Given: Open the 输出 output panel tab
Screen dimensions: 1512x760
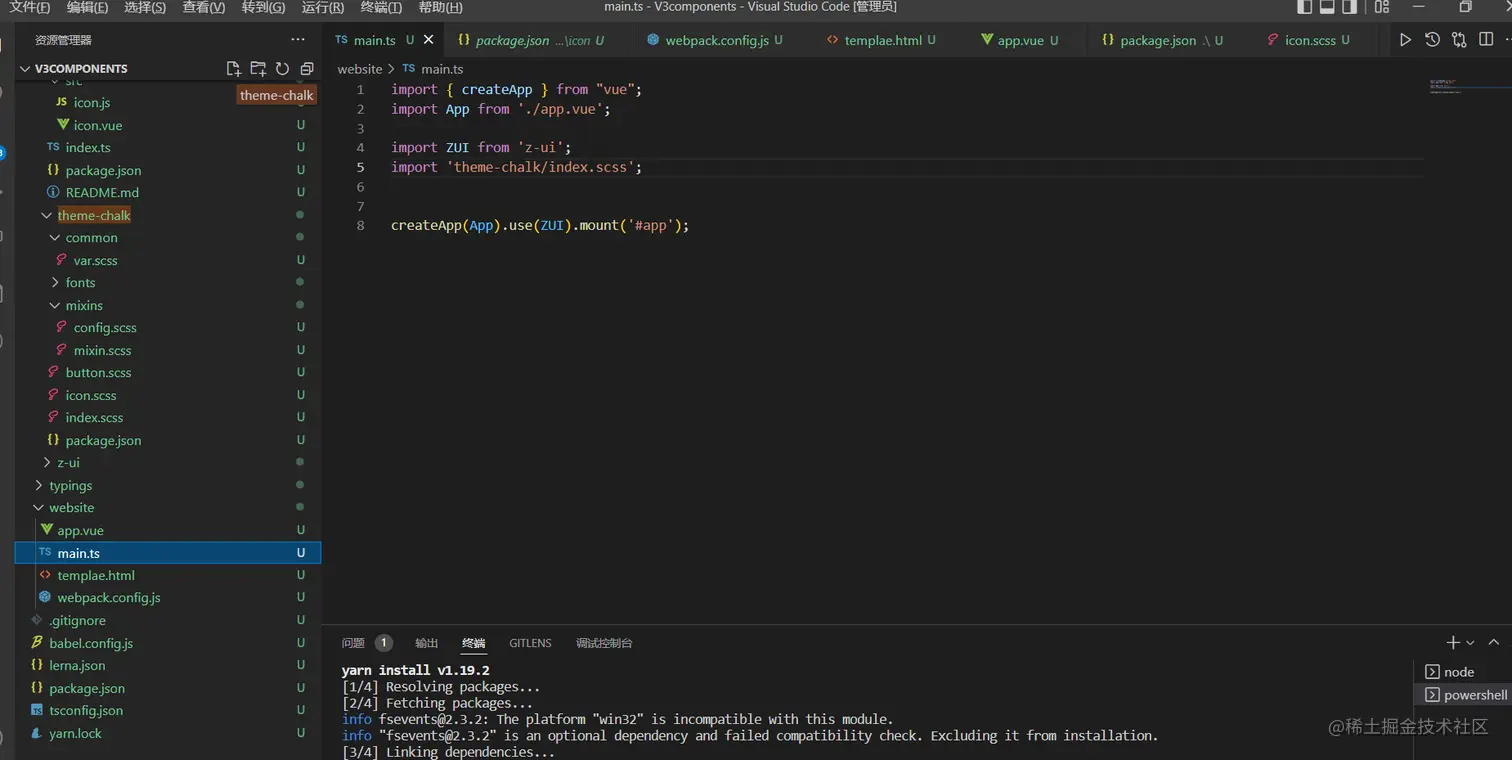Looking at the screenshot, I should pyautogui.click(x=427, y=643).
